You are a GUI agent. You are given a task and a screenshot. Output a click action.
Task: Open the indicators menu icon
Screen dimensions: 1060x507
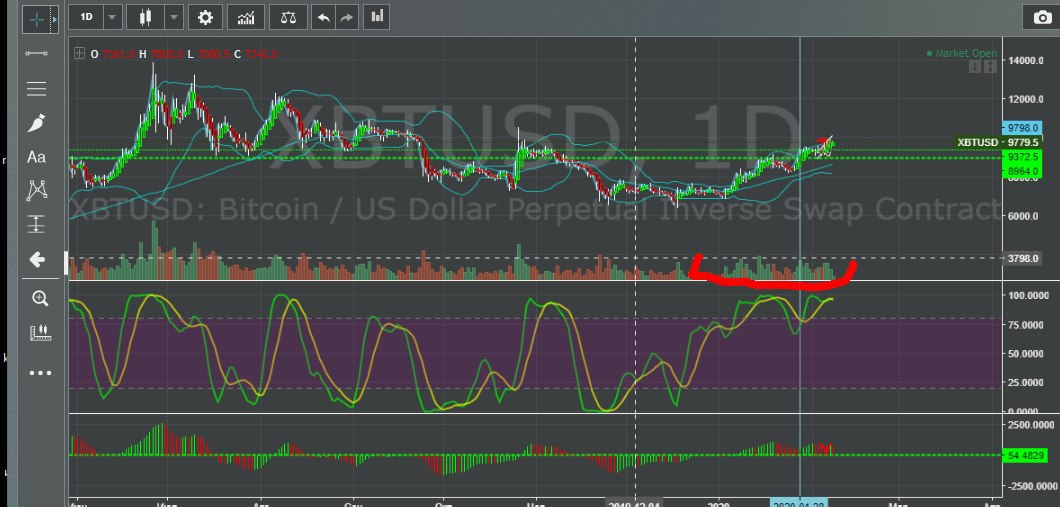(246, 18)
